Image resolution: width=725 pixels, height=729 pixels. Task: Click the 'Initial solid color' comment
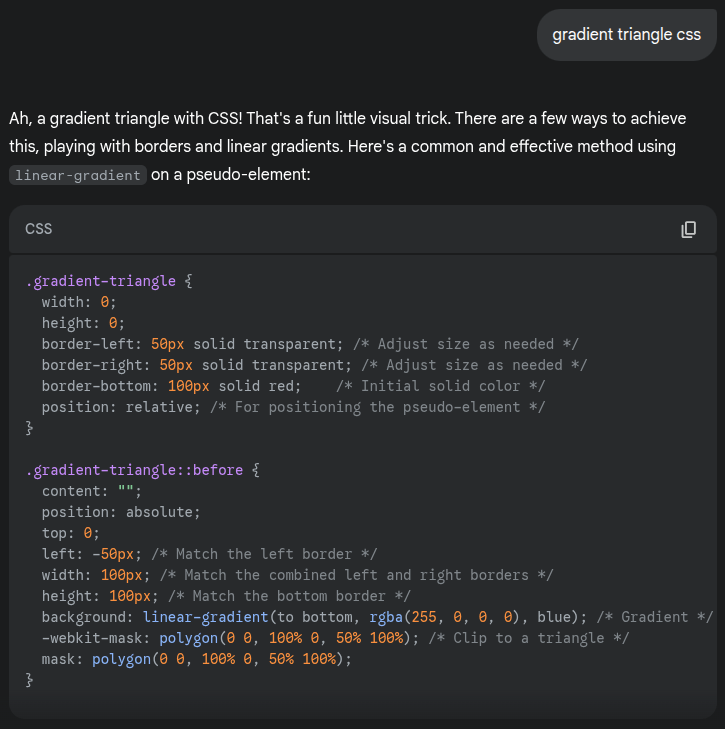[442, 386]
